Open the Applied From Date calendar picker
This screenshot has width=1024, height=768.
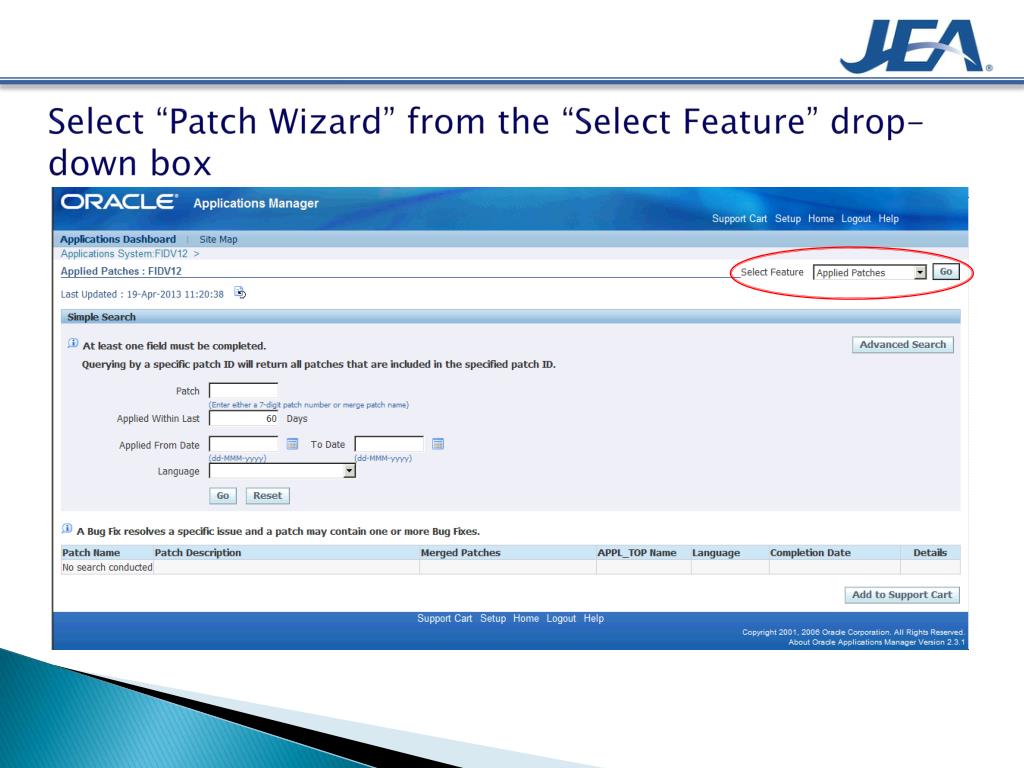[292, 444]
